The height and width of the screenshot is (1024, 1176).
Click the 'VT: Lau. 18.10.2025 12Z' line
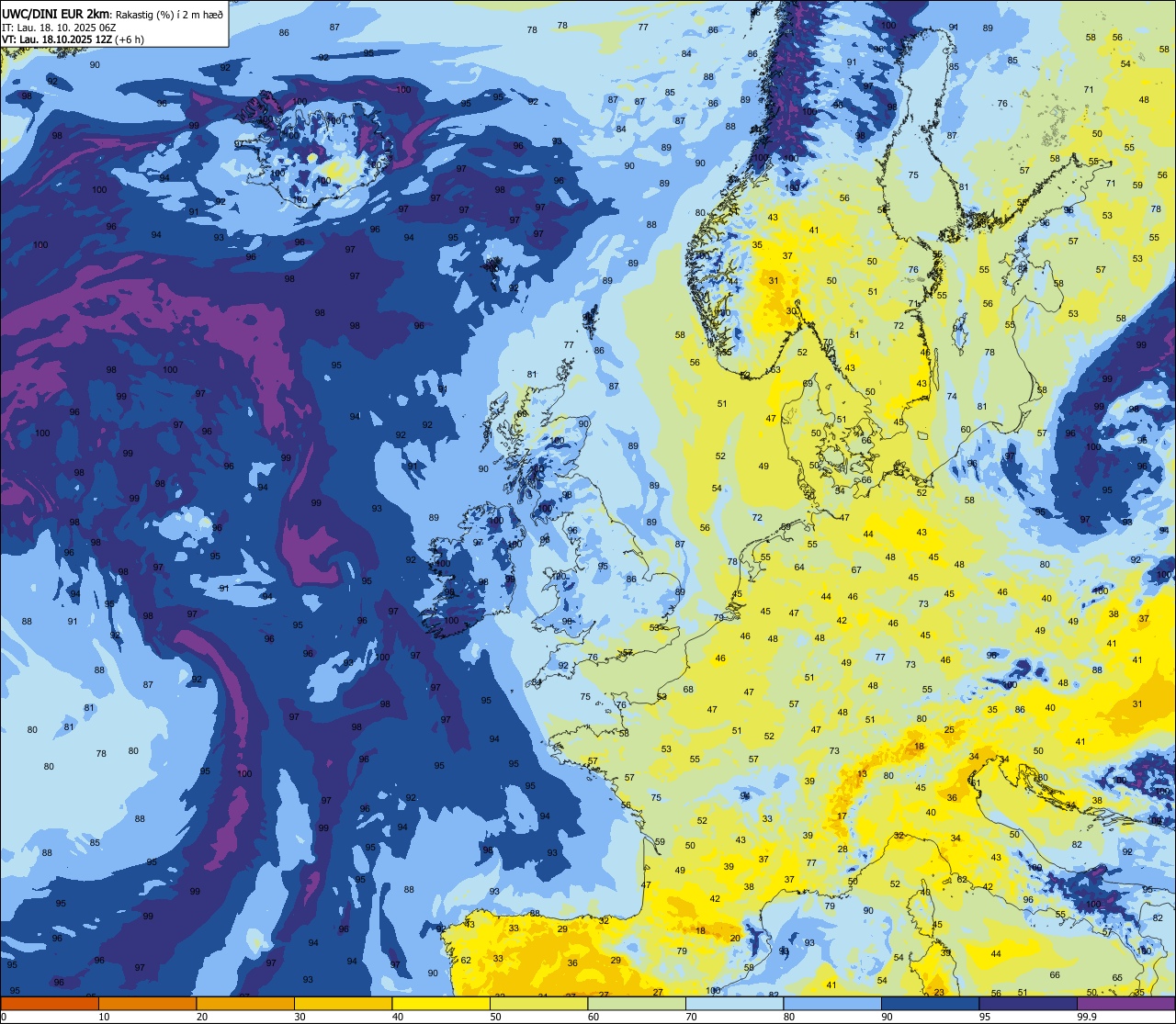point(56,39)
